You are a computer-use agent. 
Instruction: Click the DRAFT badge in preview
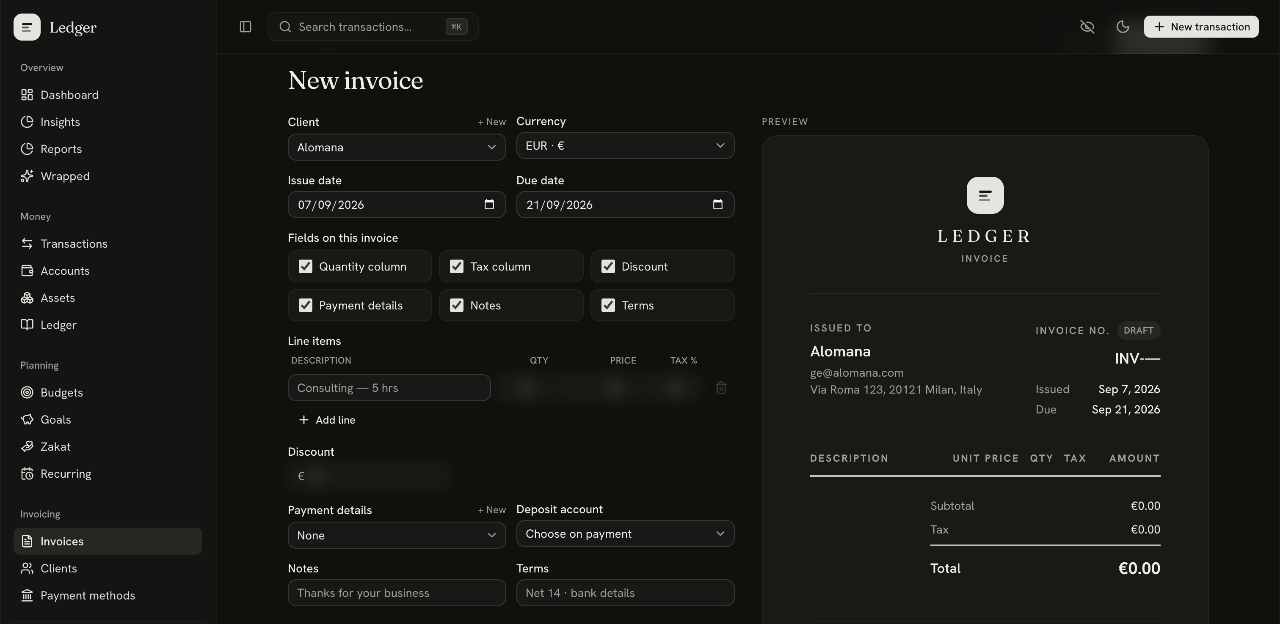pos(1139,330)
